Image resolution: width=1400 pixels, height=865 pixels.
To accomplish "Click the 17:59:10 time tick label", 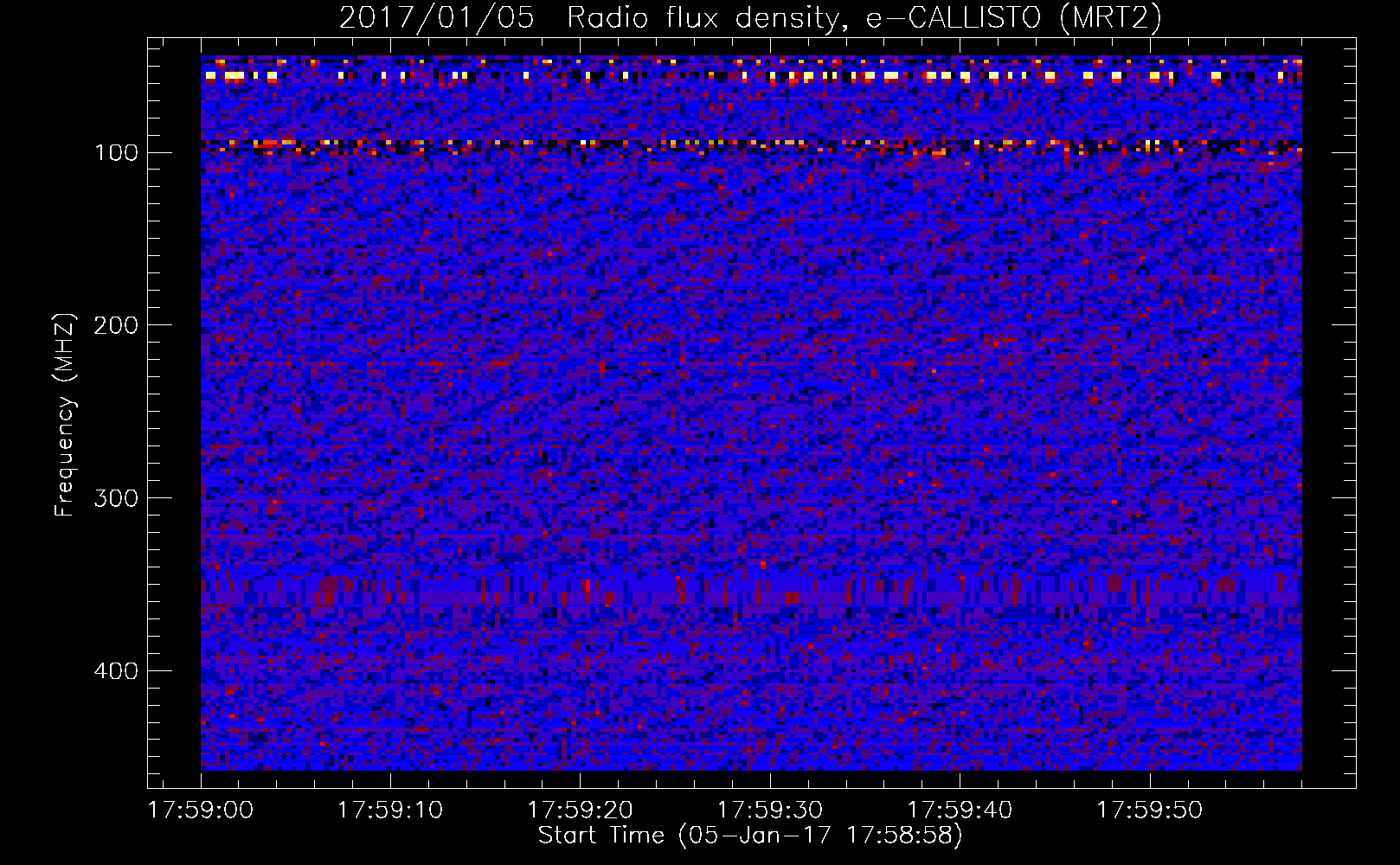I will pyautogui.click(x=390, y=811).
